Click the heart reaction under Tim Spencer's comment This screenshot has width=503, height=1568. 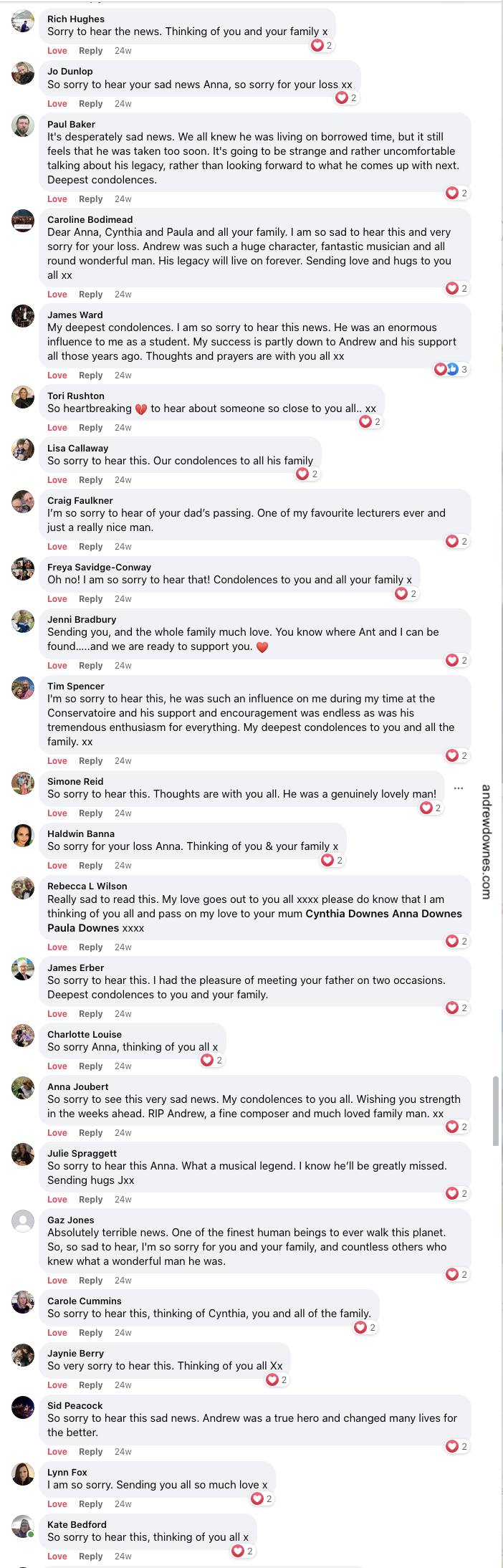tap(451, 755)
